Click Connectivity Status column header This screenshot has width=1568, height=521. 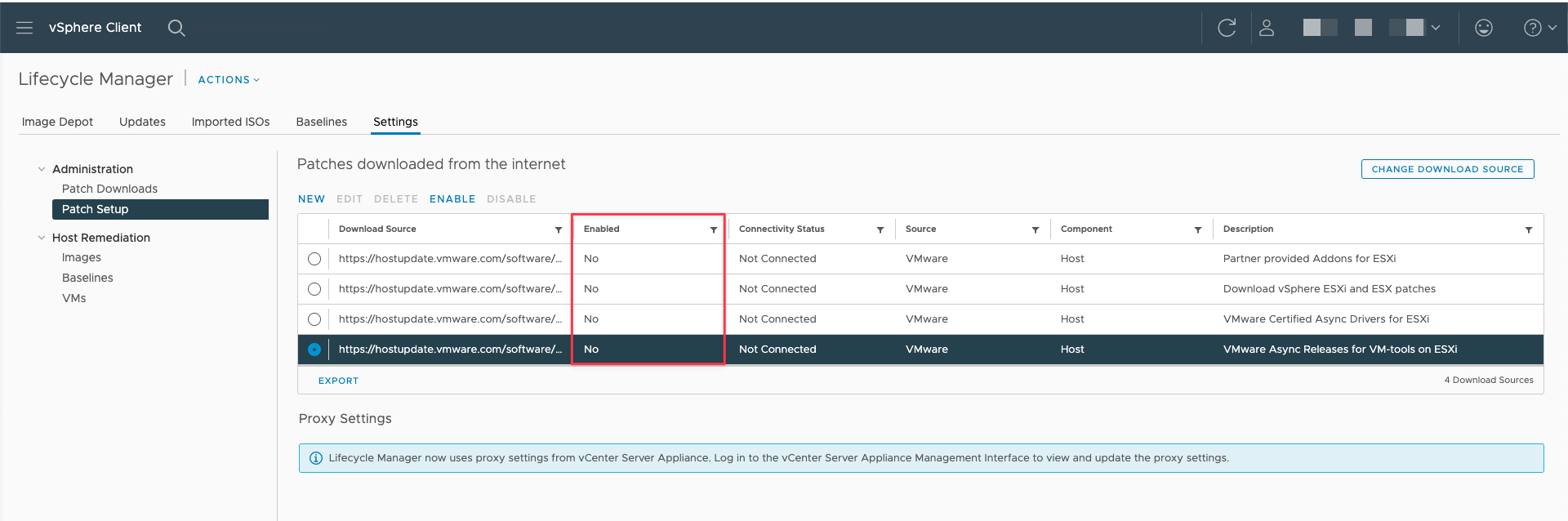point(782,229)
